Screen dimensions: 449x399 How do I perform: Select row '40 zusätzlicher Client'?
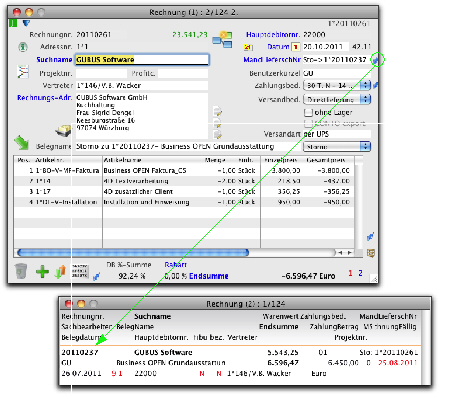[184, 192]
